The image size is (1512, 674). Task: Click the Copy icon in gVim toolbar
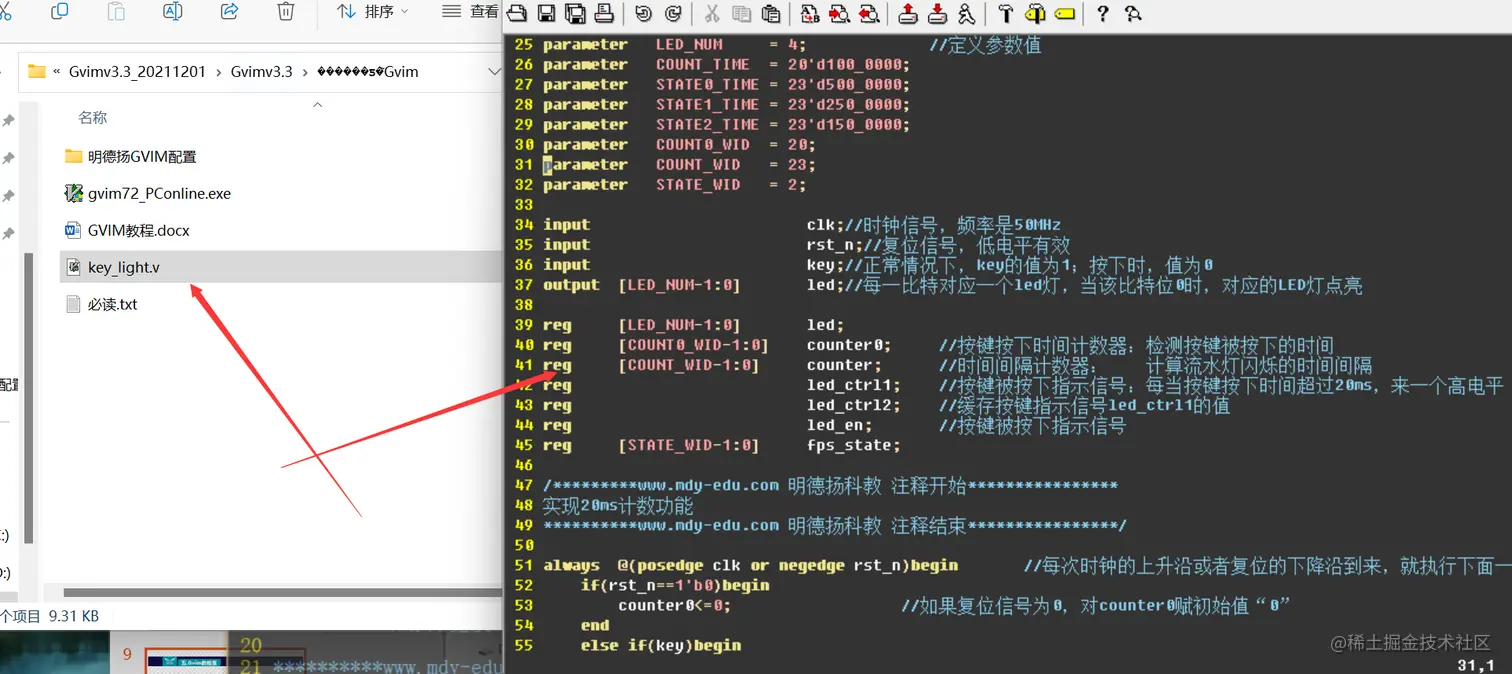pos(741,13)
